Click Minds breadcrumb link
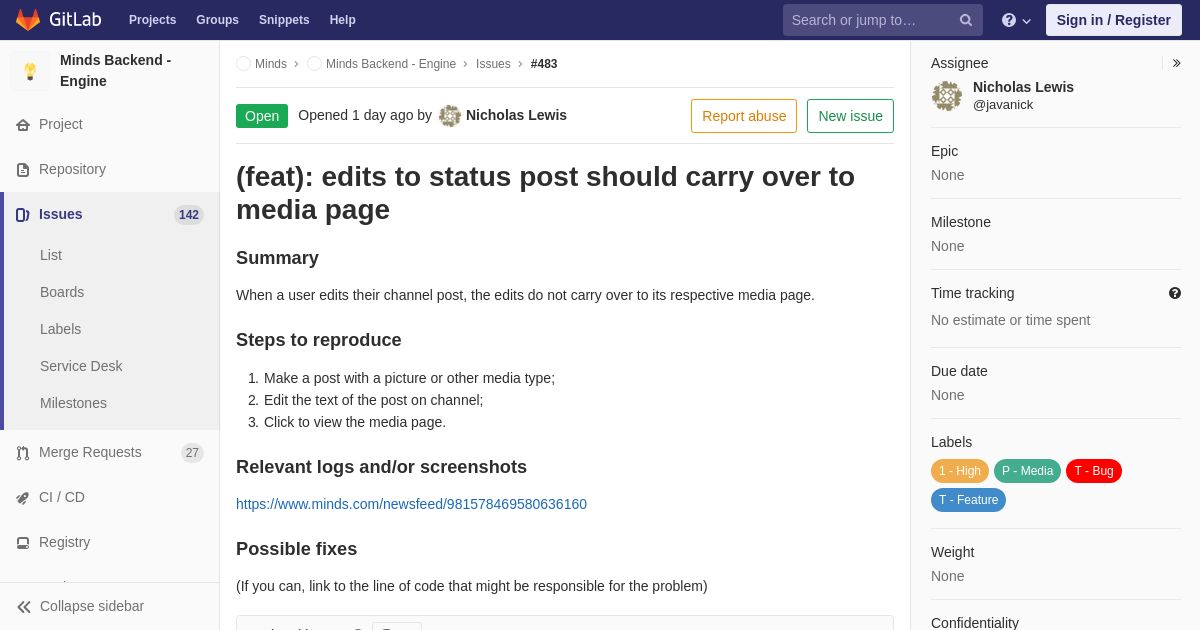Image resolution: width=1200 pixels, height=630 pixels. coord(271,64)
